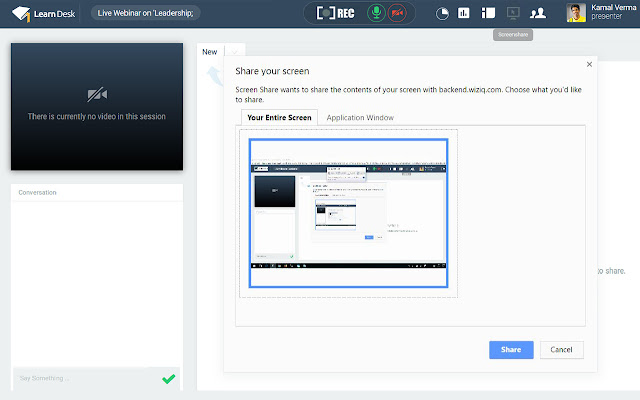This screenshot has height=400, width=640.
Task: Click the Screenshare monitor icon
Action: point(513,13)
